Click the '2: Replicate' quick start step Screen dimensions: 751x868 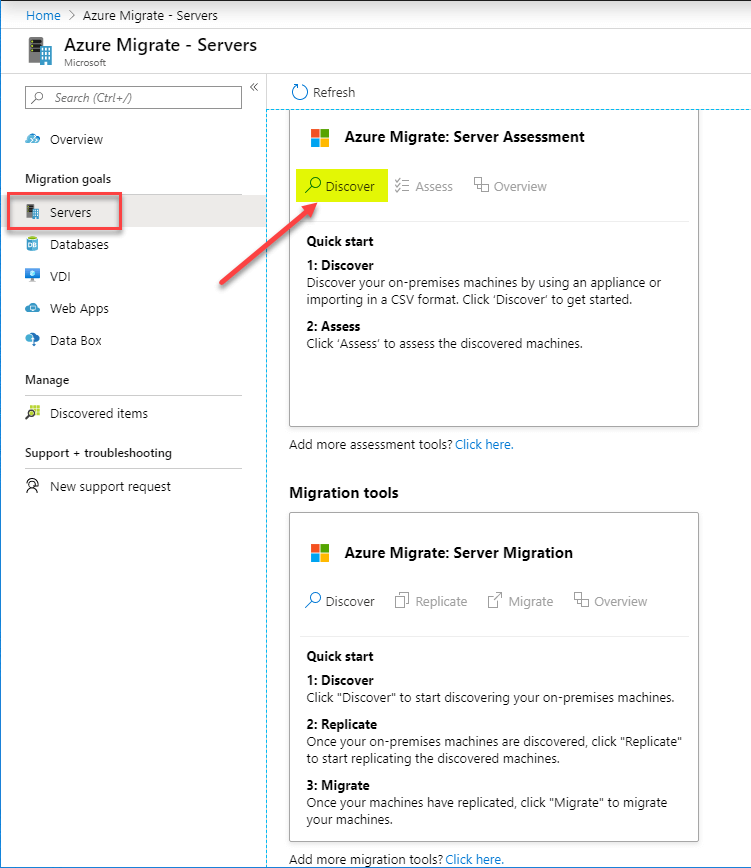(x=341, y=725)
